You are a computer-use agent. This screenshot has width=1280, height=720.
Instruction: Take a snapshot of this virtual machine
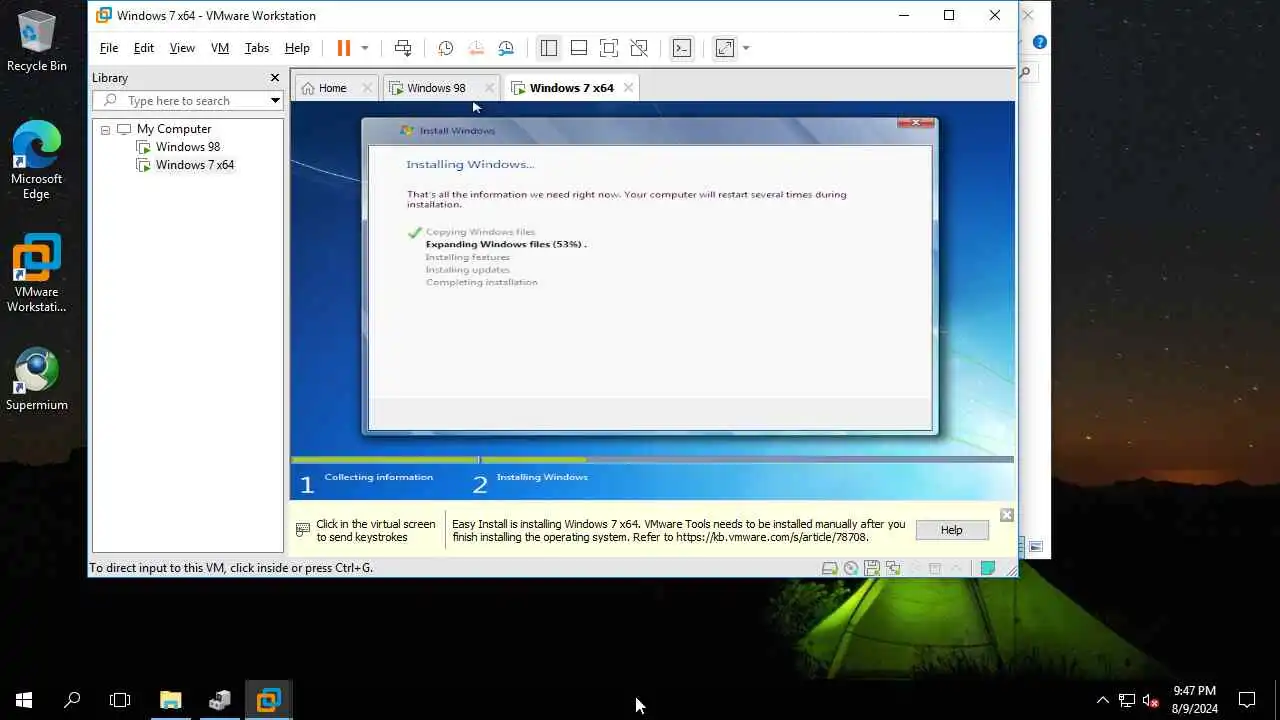446,48
